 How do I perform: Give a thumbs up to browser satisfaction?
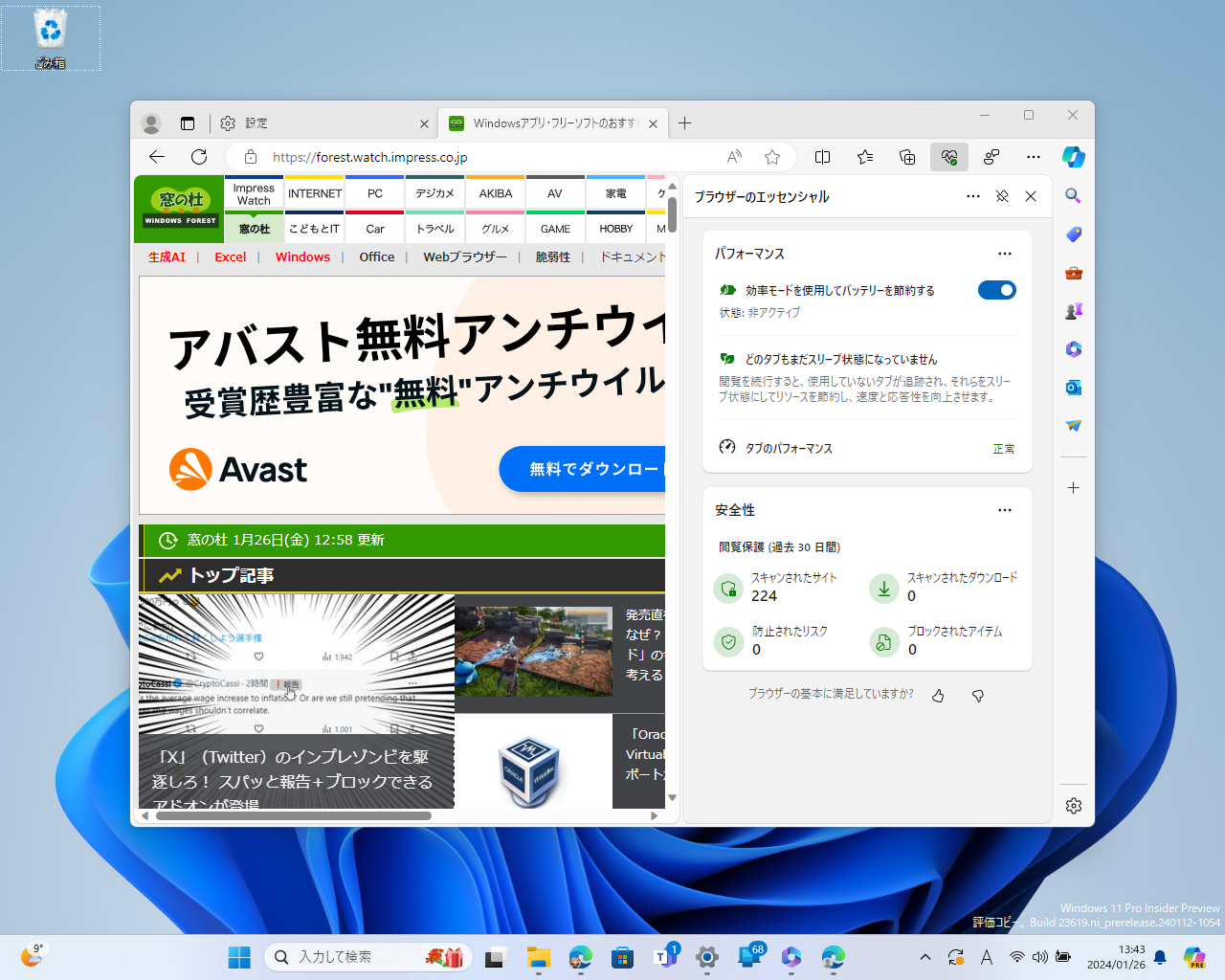(938, 696)
